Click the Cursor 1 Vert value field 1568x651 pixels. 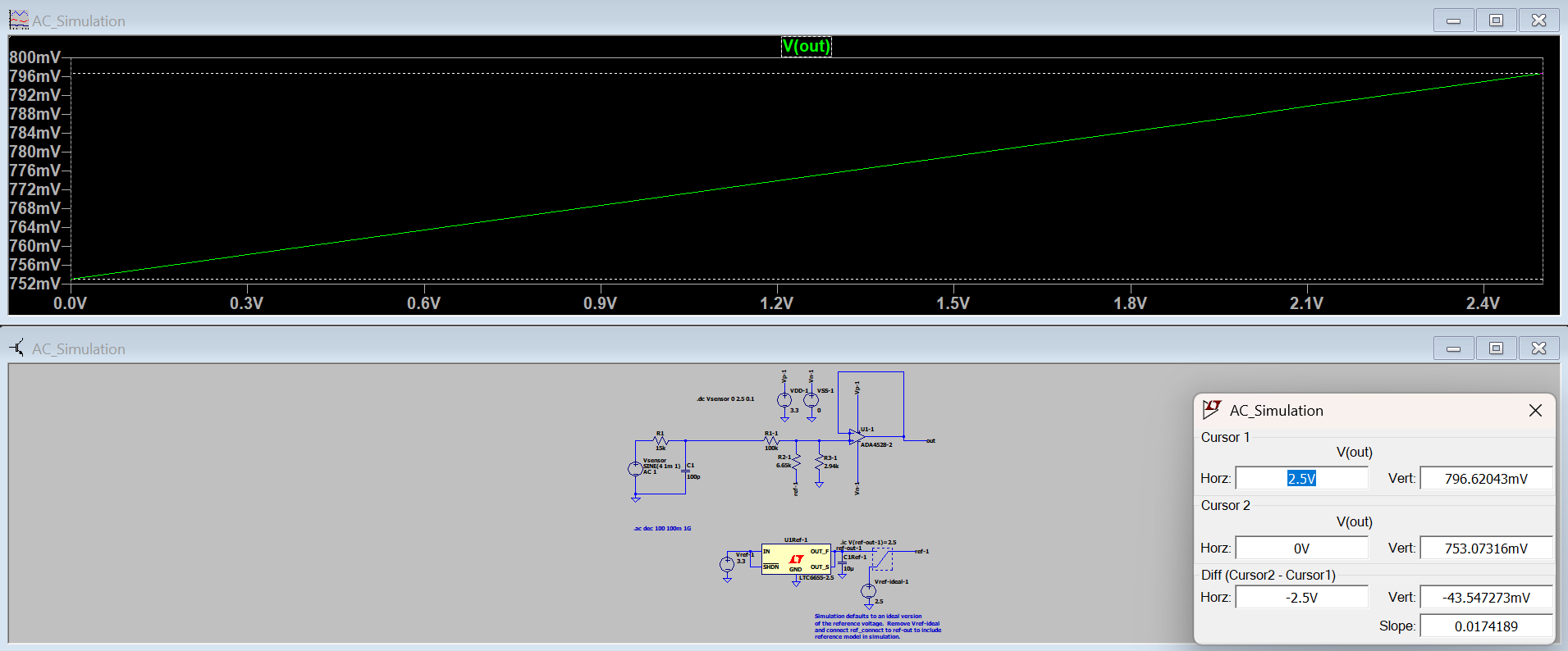[x=1486, y=479]
